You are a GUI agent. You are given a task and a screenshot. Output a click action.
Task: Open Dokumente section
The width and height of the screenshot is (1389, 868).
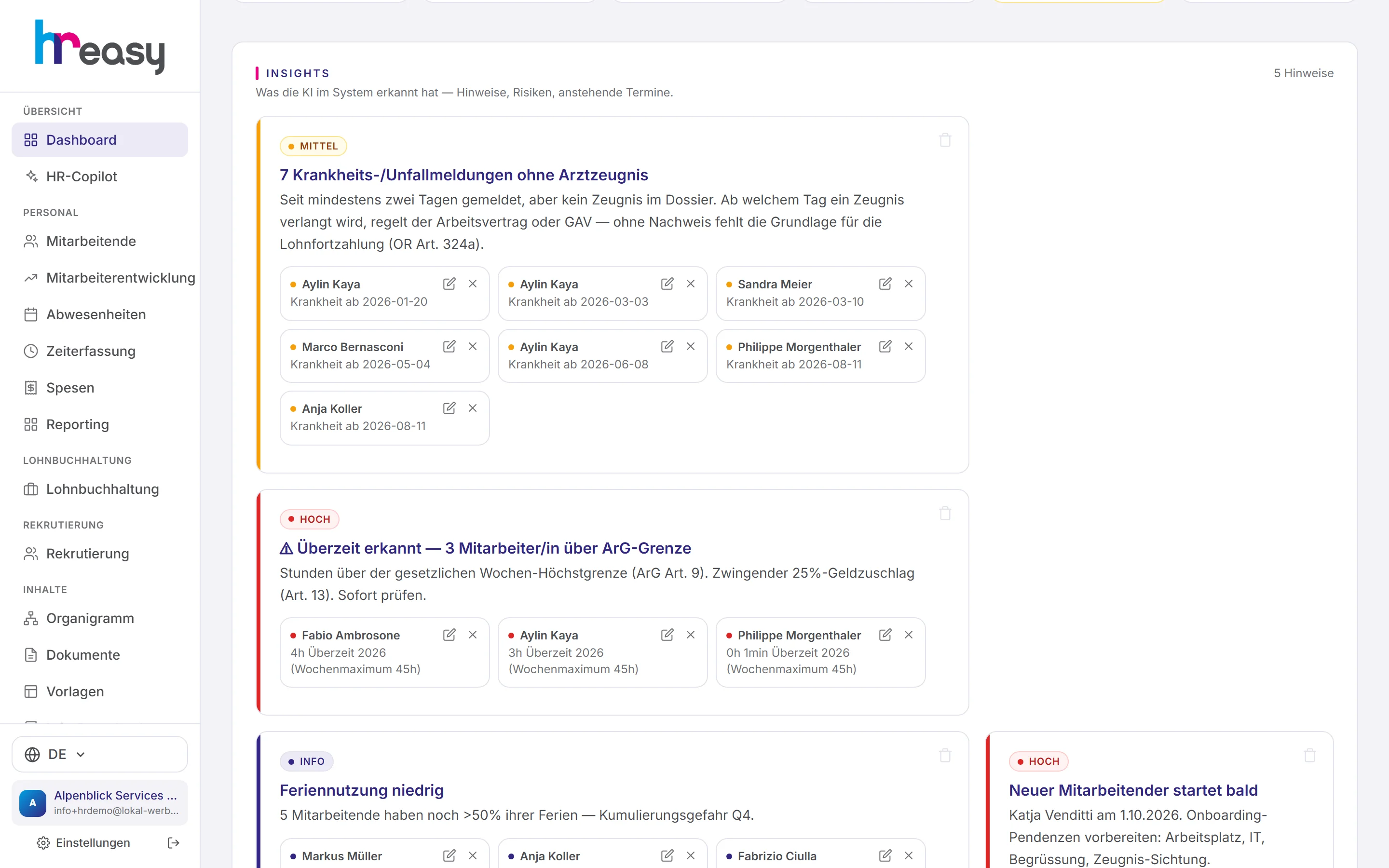point(100,655)
